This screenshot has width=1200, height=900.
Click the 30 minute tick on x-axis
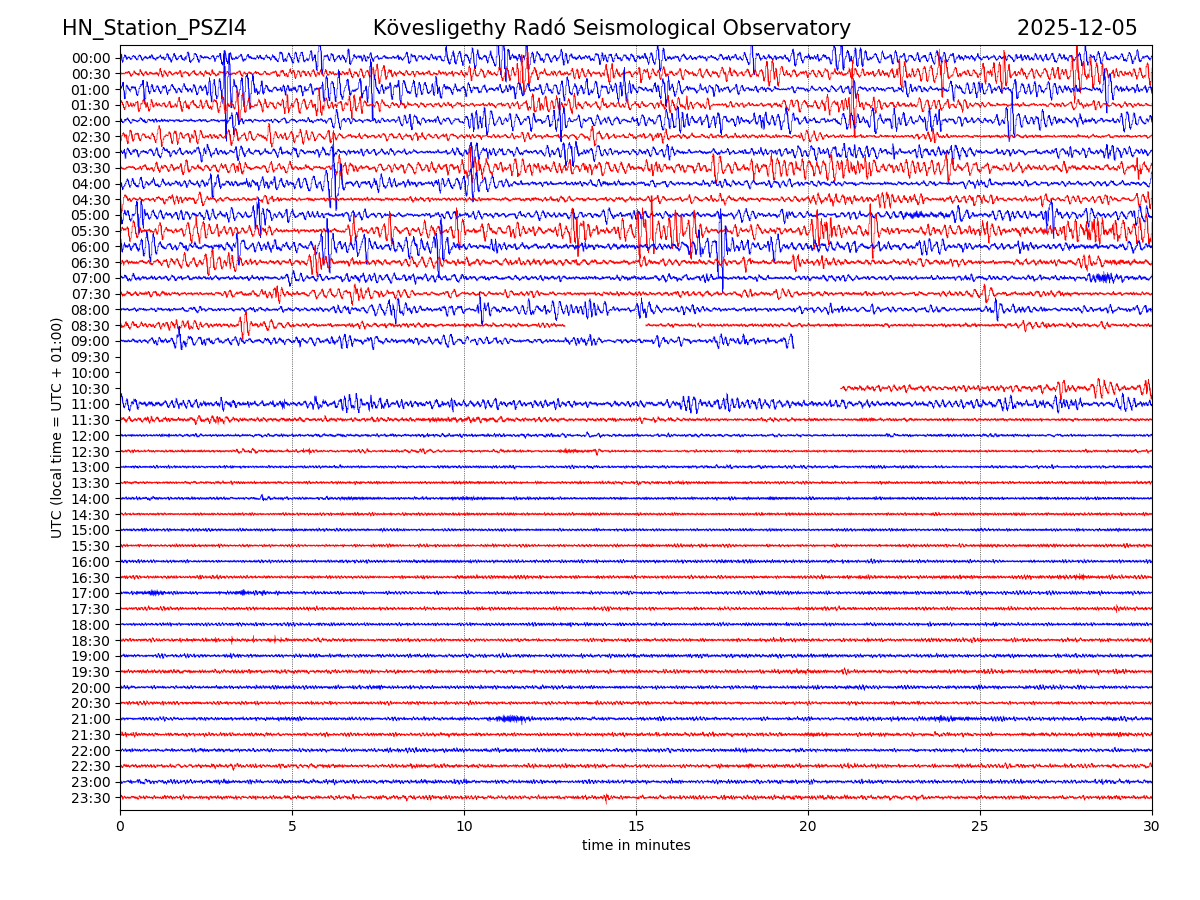coord(1152,826)
